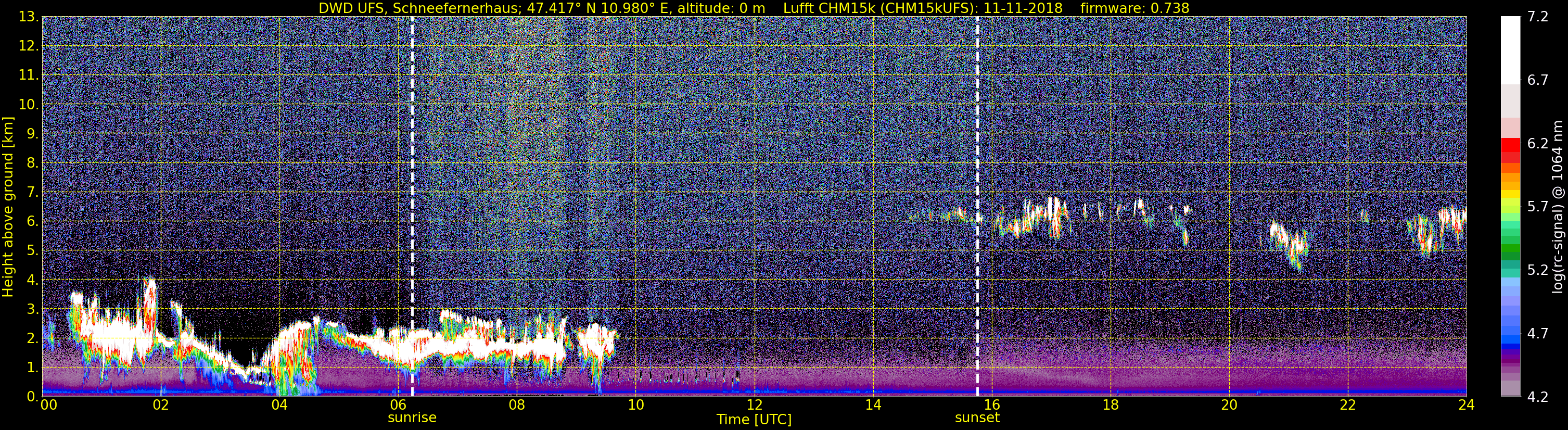Click the y-axis tick label '2.'

(32, 339)
